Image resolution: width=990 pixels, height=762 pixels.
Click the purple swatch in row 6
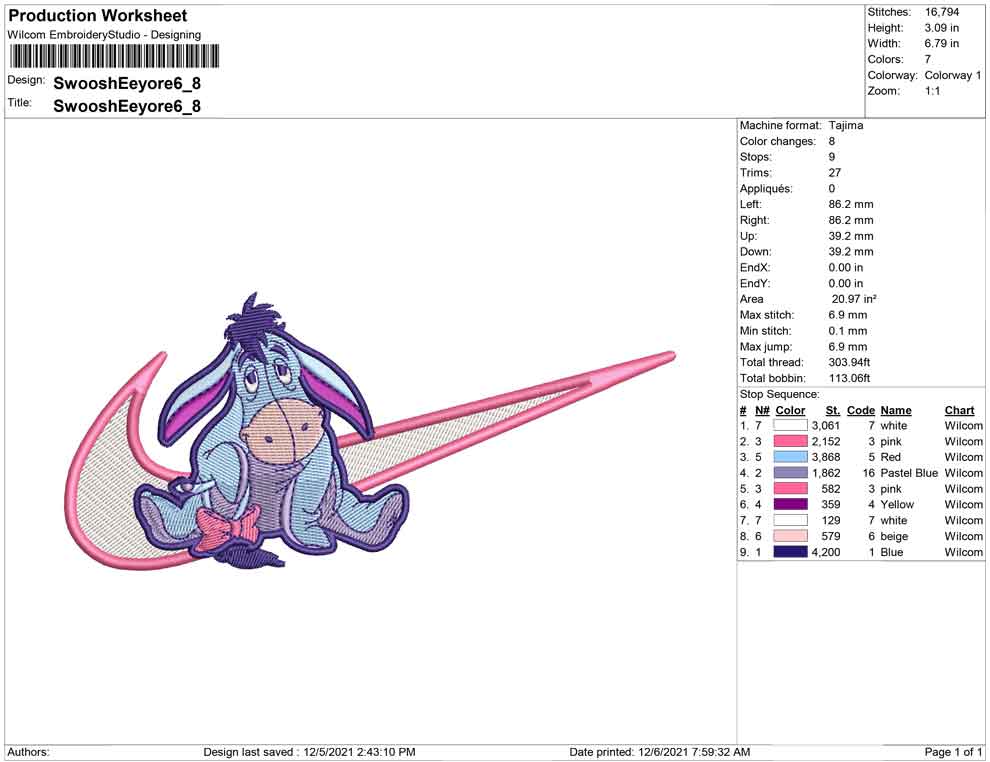(x=790, y=504)
